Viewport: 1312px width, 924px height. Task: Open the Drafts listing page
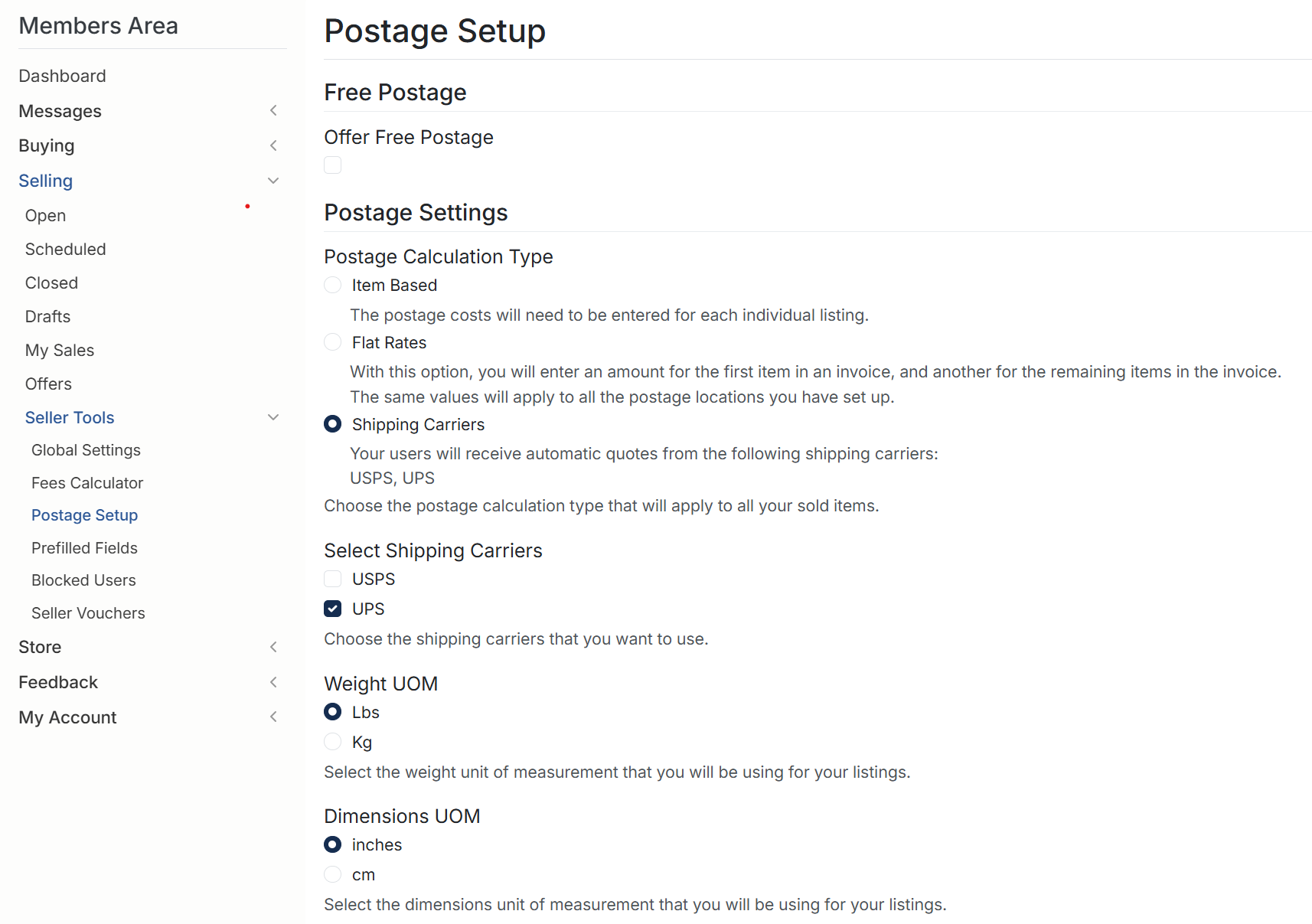point(47,316)
